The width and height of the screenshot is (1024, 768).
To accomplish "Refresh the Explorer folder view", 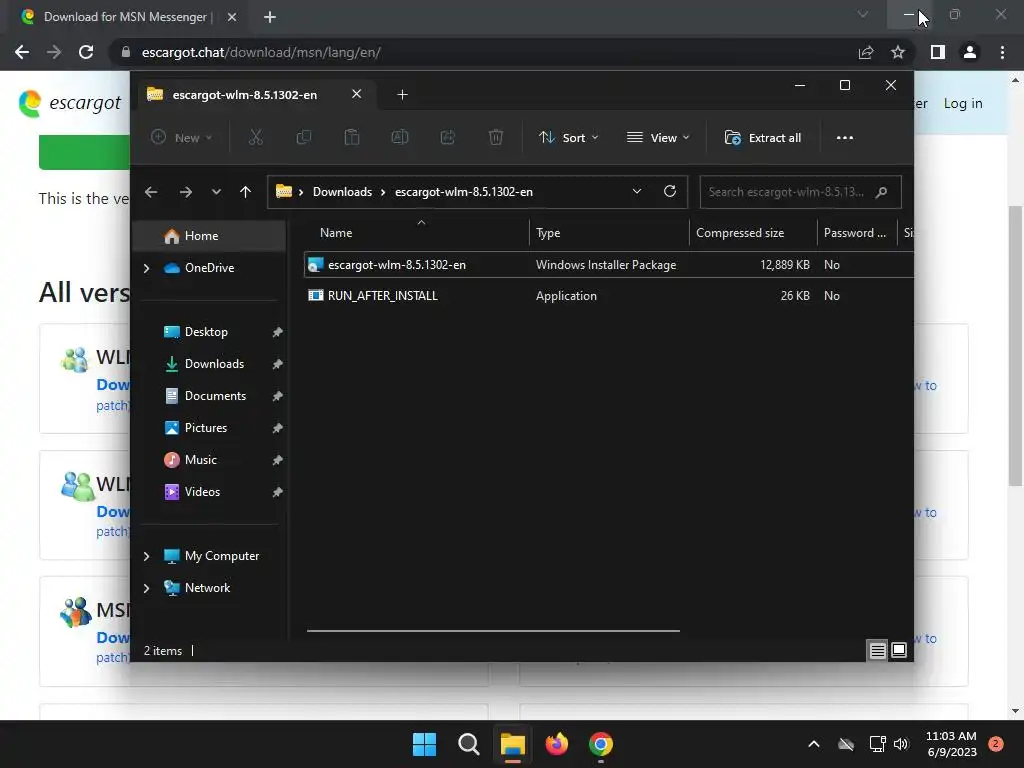I will coord(669,191).
